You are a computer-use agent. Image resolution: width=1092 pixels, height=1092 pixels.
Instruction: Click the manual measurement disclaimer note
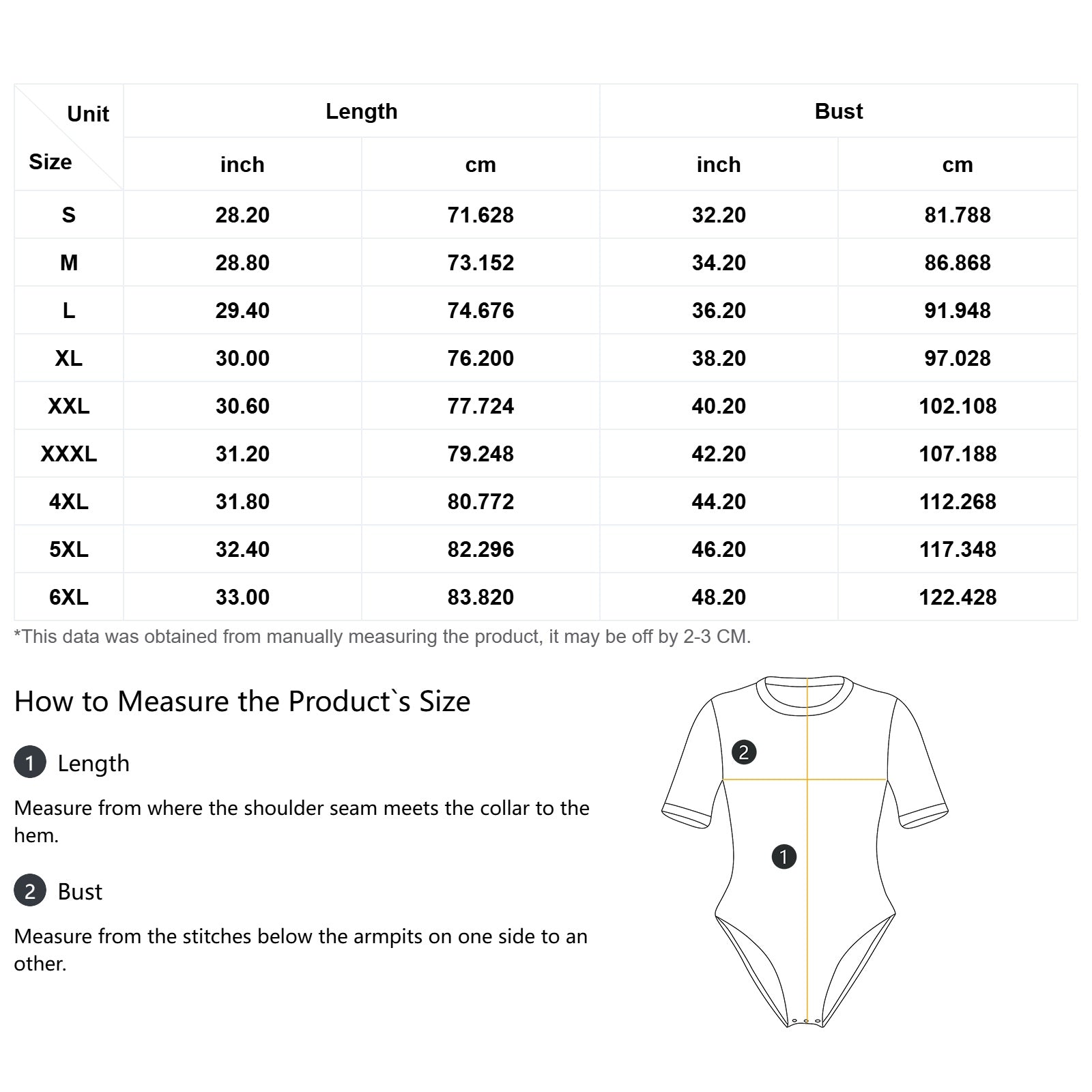382,637
